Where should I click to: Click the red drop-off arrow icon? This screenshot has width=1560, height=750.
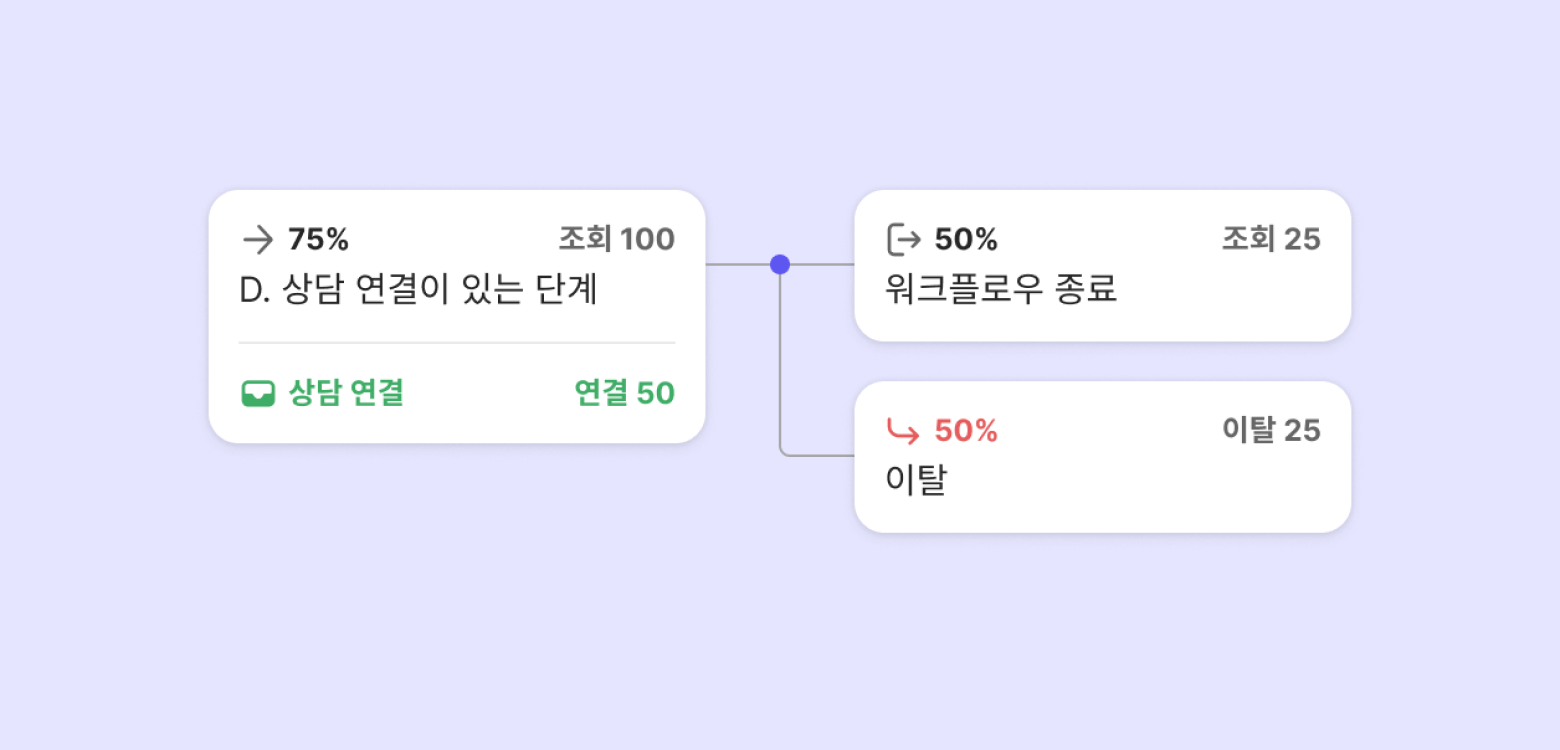tap(904, 431)
